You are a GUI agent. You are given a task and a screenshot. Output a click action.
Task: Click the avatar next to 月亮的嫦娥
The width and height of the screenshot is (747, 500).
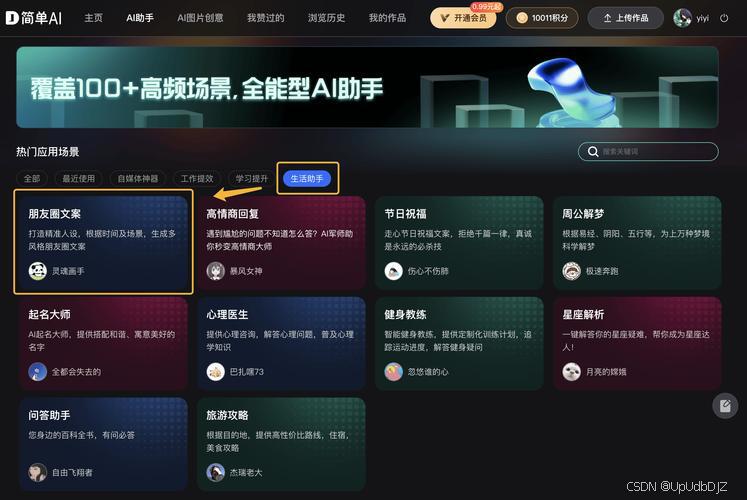(571, 372)
